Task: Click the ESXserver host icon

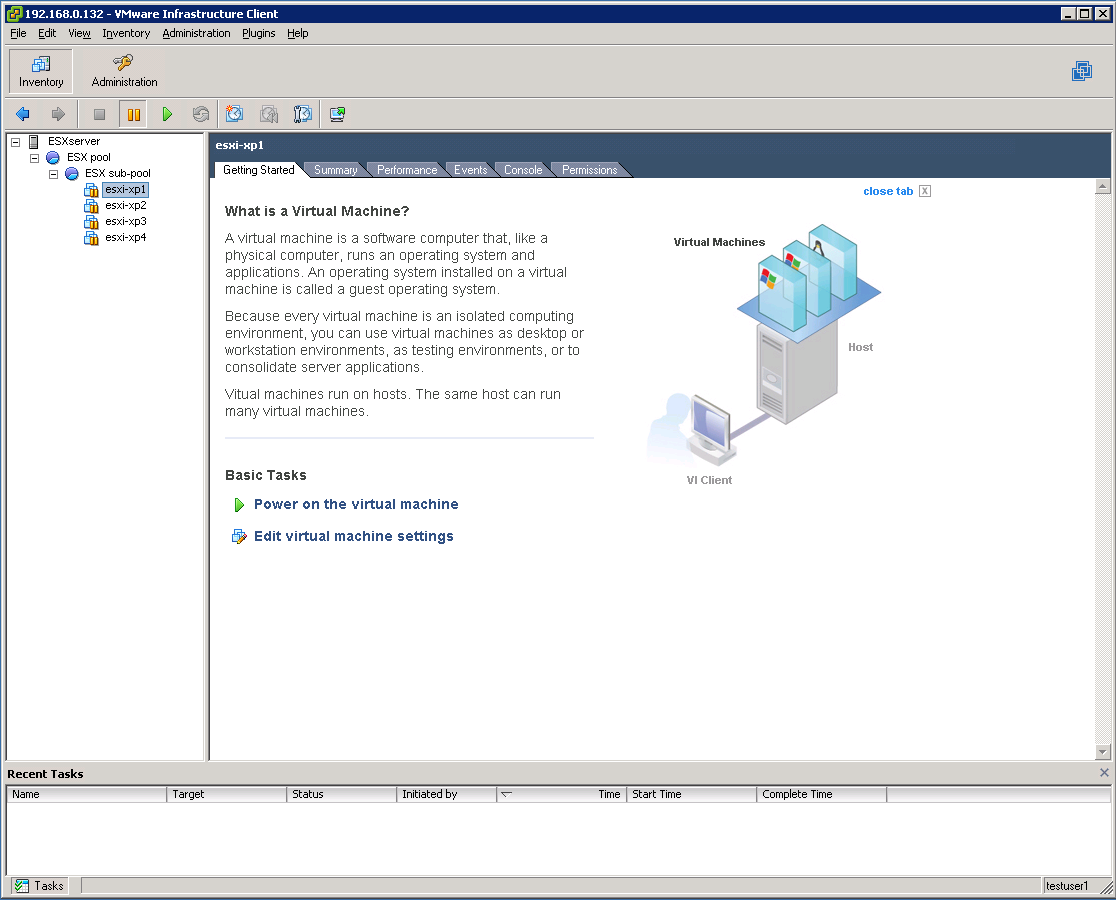Action: [33, 142]
